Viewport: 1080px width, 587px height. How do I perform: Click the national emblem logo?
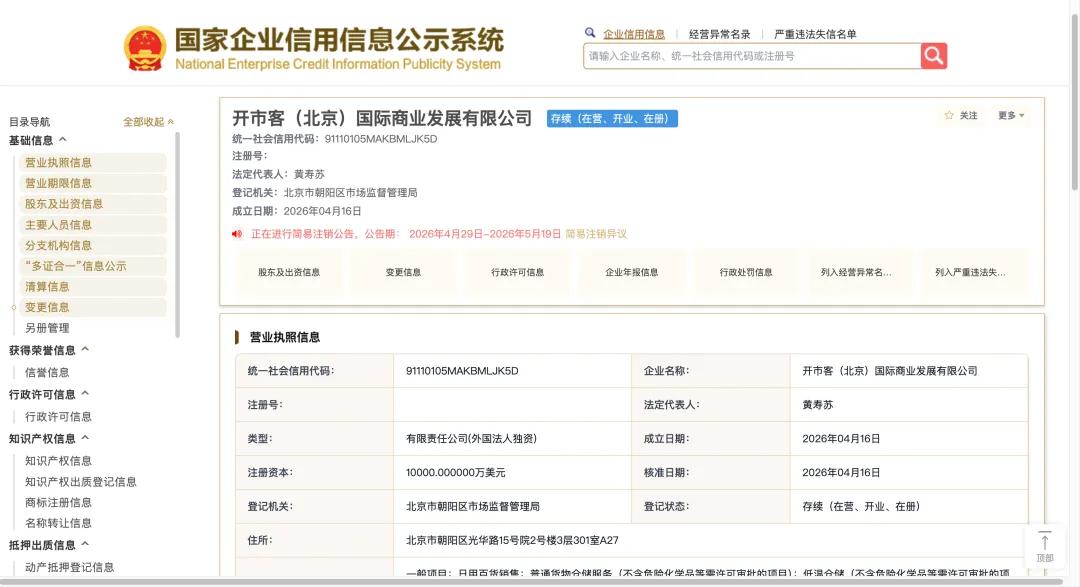pos(145,49)
